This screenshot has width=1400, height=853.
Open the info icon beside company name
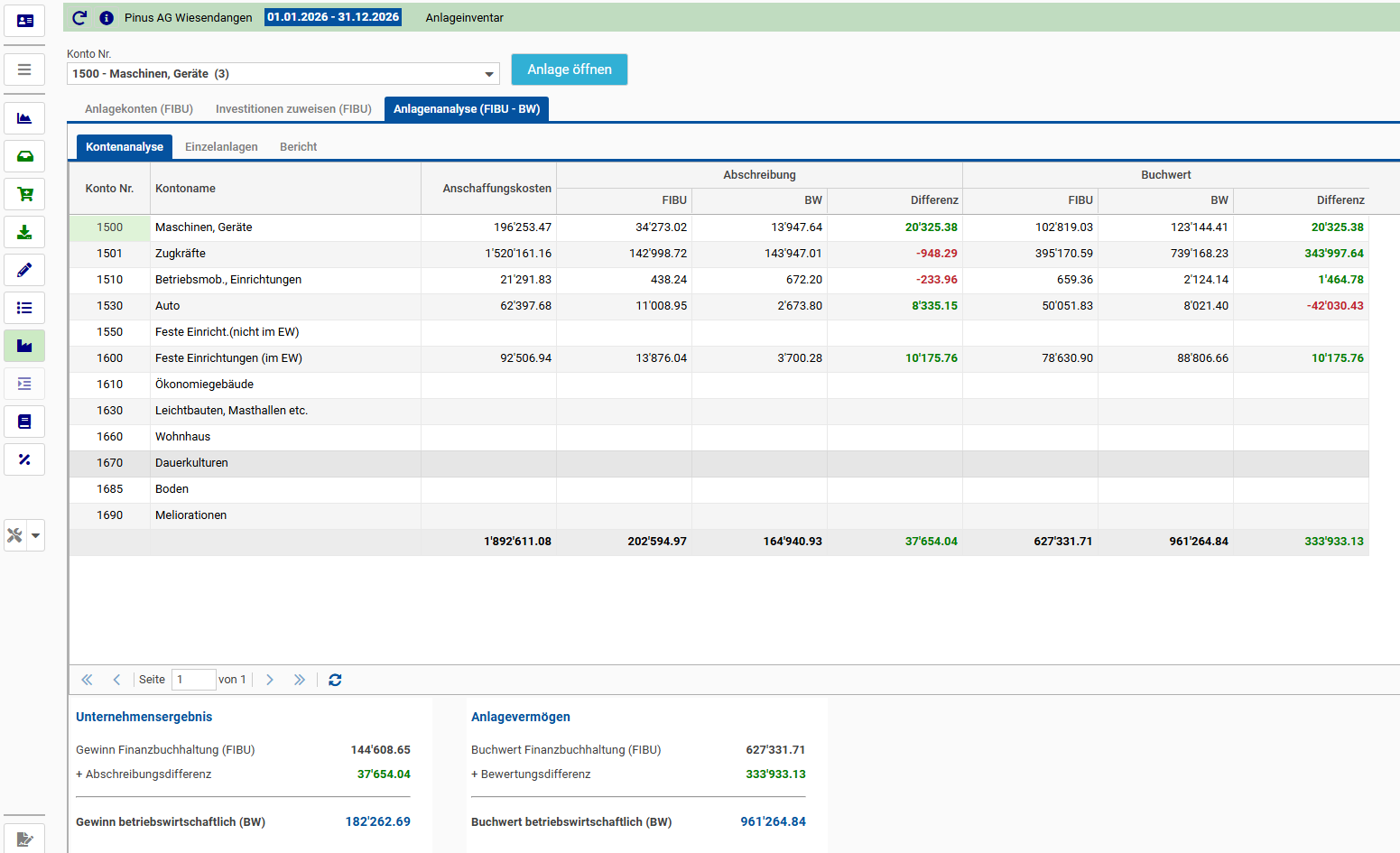pyautogui.click(x=107, y=18)
